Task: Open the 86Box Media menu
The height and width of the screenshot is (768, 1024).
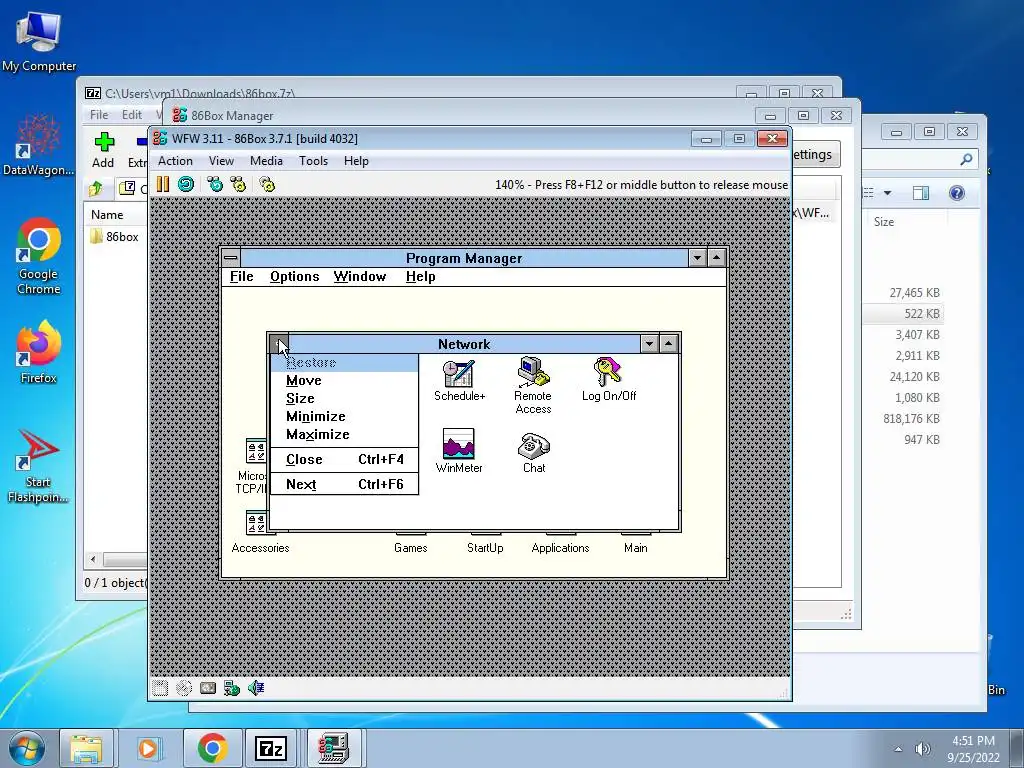Action: point(266,161)
